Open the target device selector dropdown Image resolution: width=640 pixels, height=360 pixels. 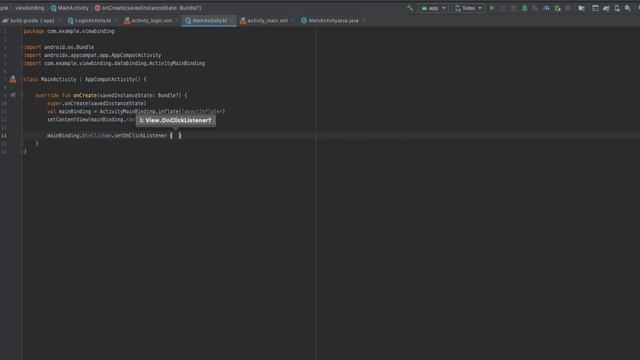[x=468, y=8]
